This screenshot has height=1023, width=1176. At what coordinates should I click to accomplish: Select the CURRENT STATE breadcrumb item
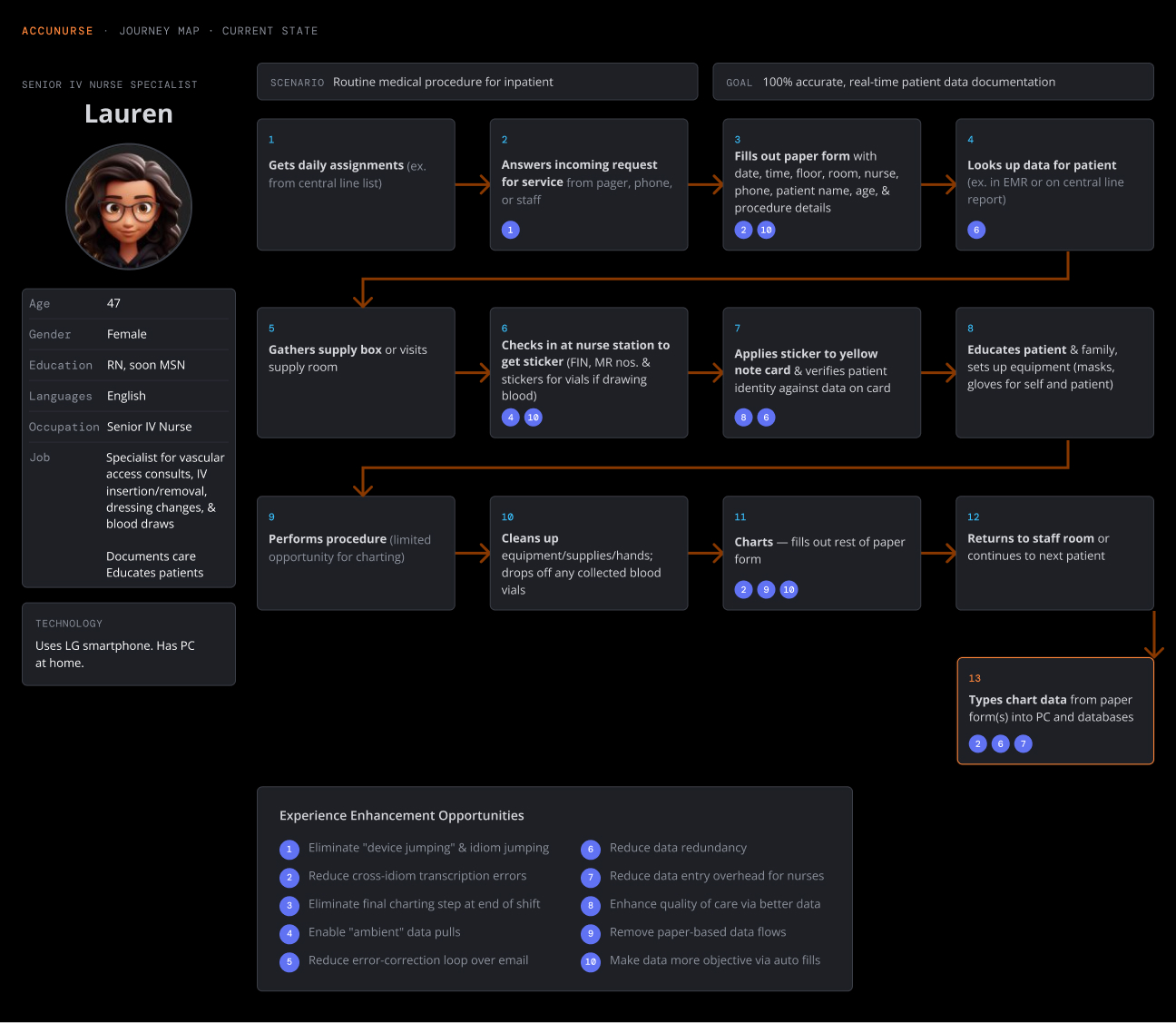(x=269, y=31)
